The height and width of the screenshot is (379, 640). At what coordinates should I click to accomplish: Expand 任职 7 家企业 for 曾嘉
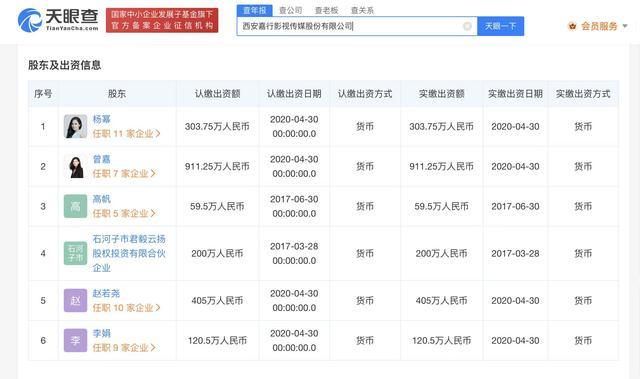[x=124, y=174]
